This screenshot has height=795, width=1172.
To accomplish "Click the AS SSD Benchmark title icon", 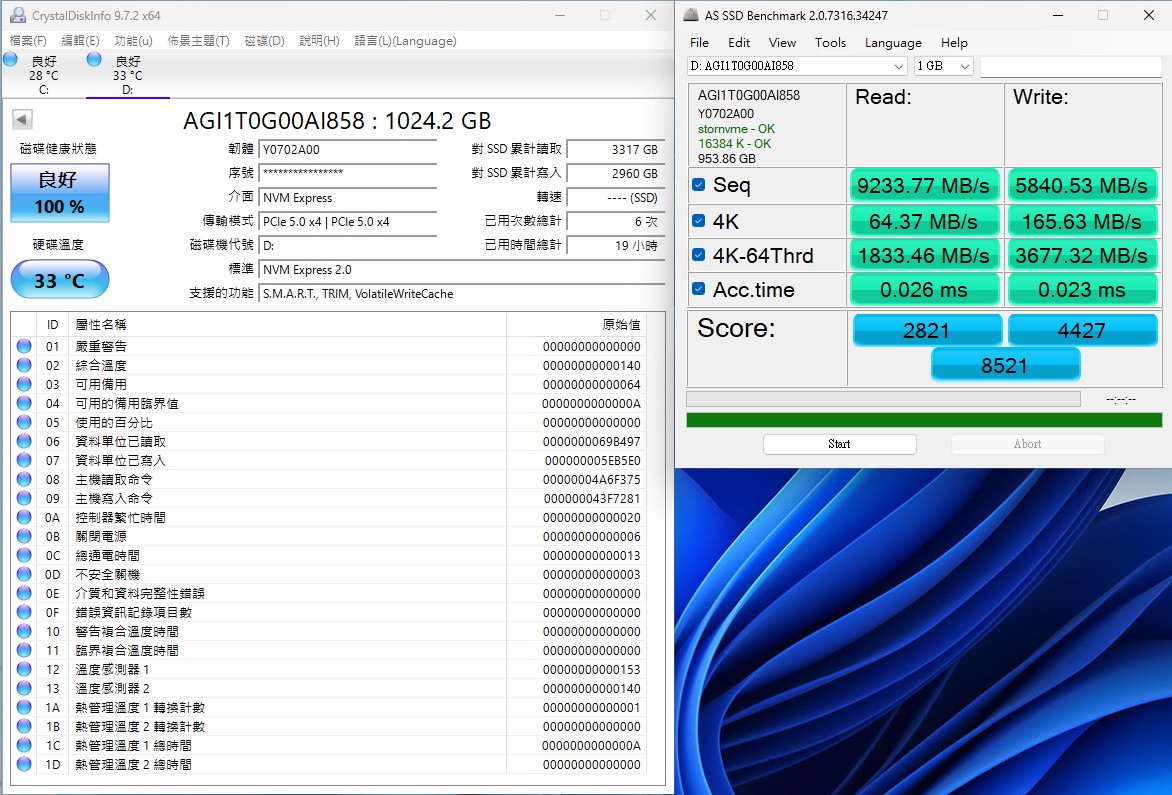I will (x=691, y=15).
